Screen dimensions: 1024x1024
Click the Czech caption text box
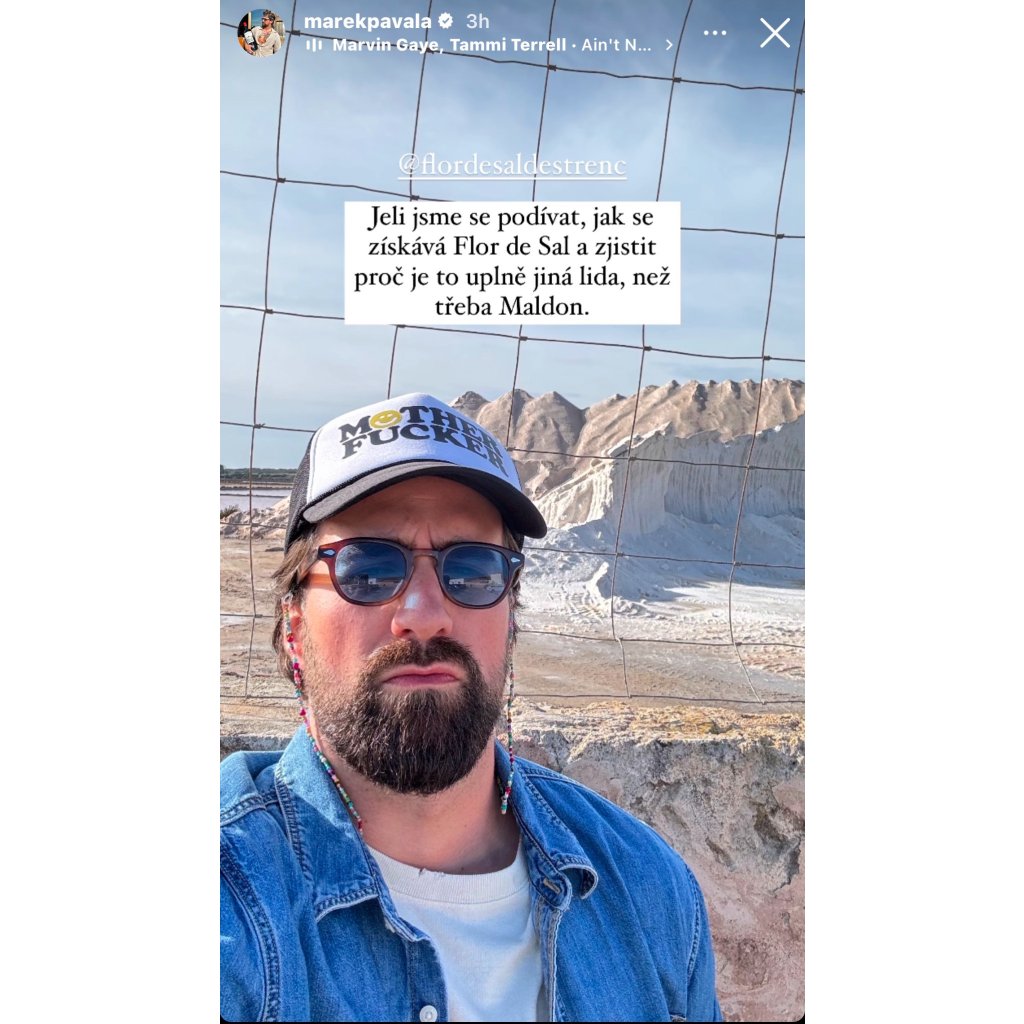513,263
